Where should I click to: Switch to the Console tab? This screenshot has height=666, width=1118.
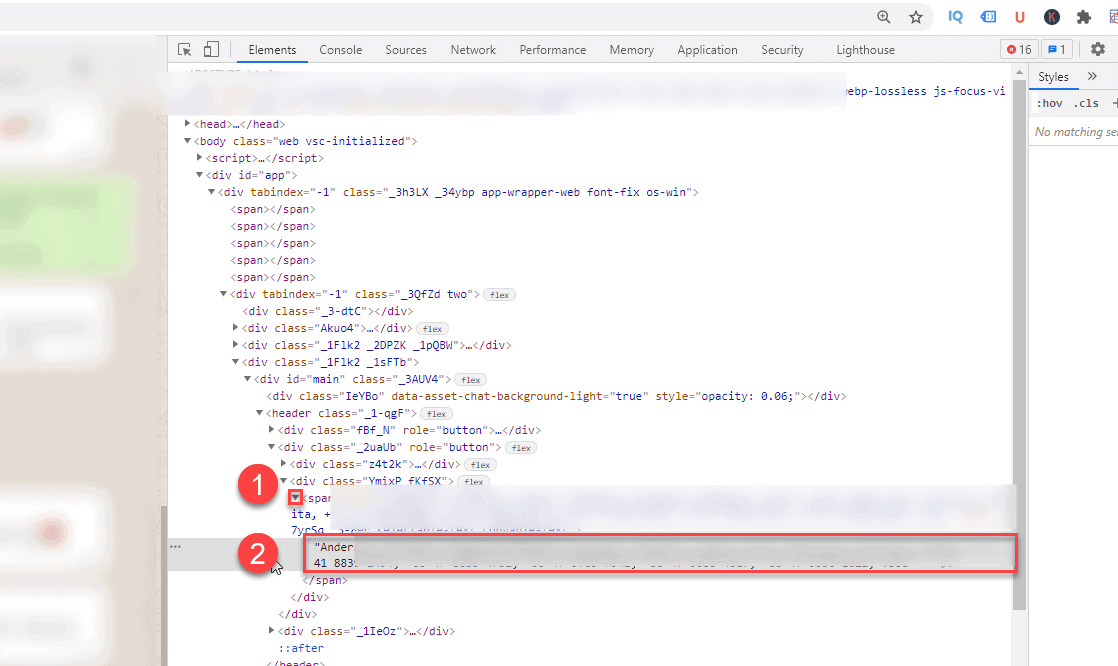[x=341, y=50]
